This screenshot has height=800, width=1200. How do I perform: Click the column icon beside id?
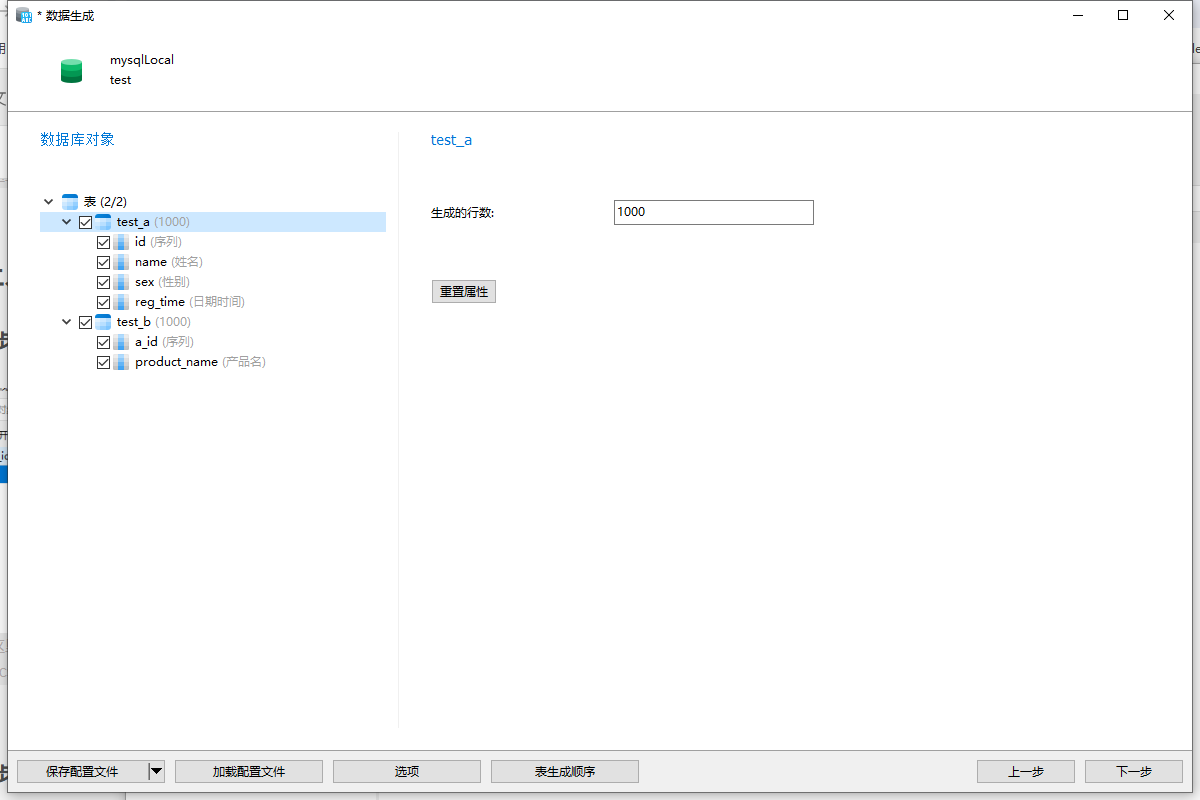[121, 242]
